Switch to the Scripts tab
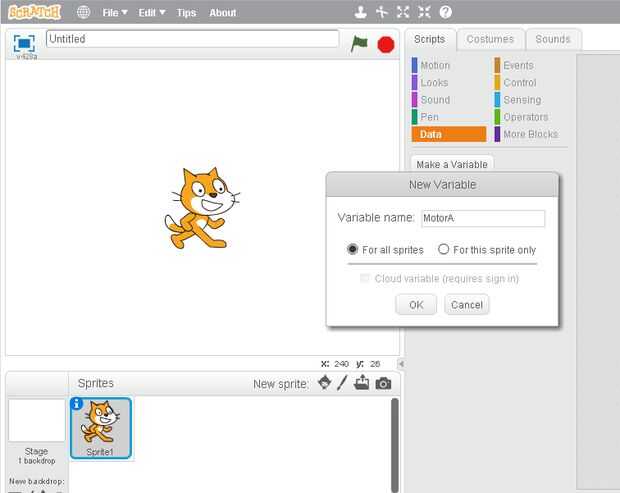Screen dimensions: 620x493 click(x=429, y=39)
